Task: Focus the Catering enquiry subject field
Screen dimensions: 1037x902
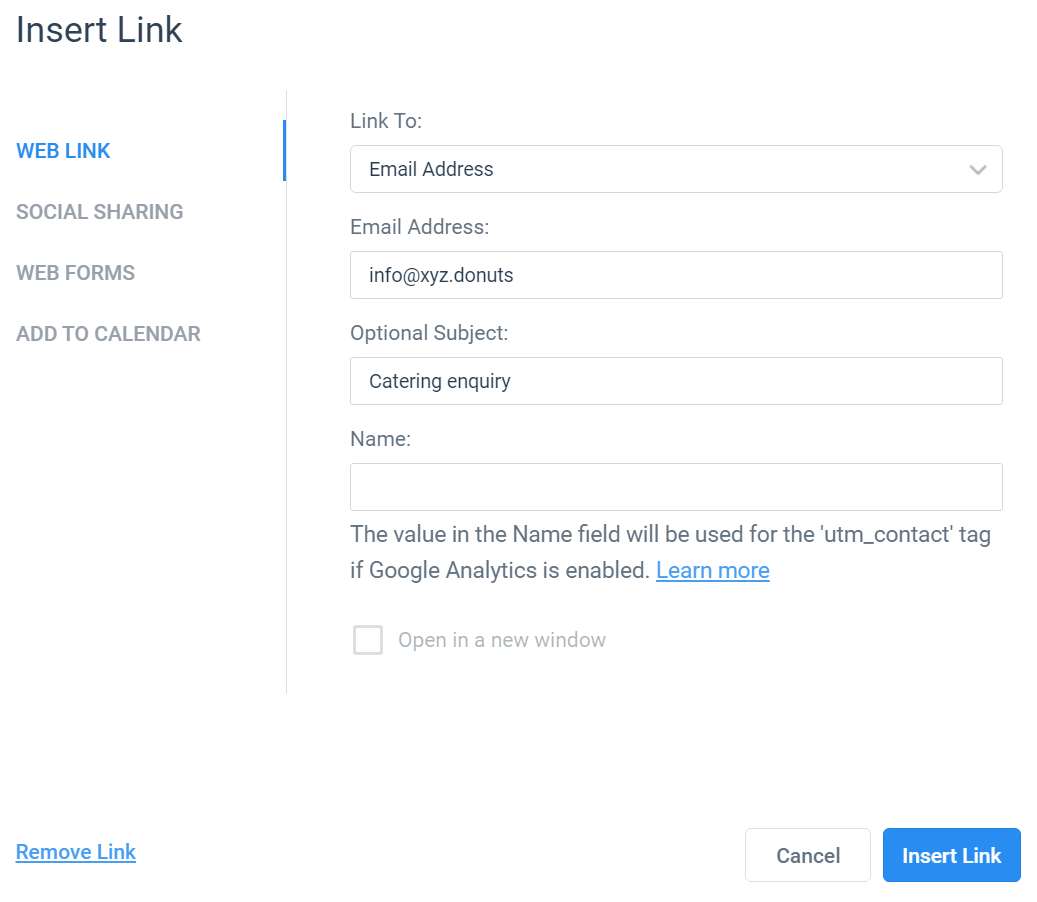Action: tap(676, 381)
